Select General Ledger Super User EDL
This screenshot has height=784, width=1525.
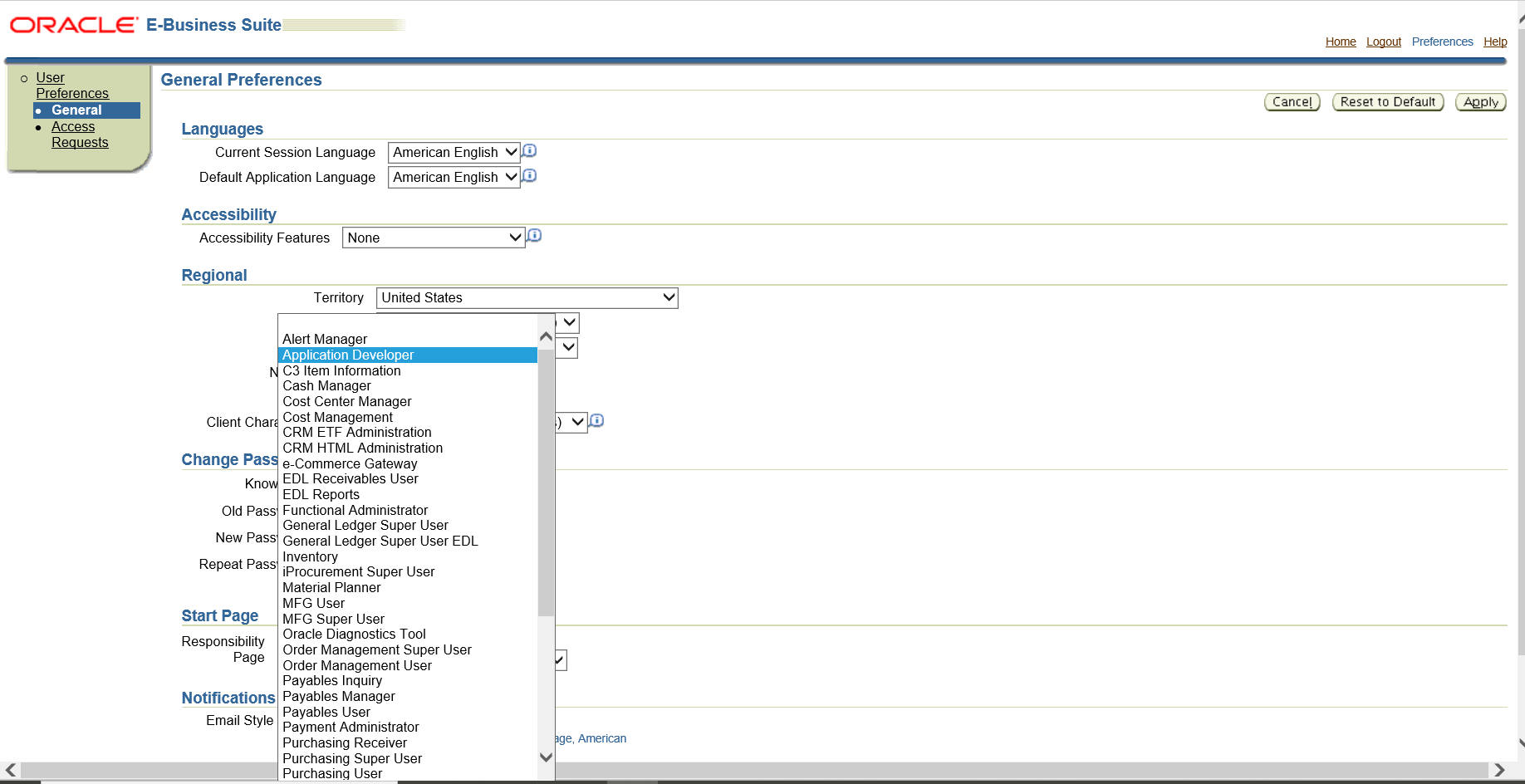coord(408,541)
